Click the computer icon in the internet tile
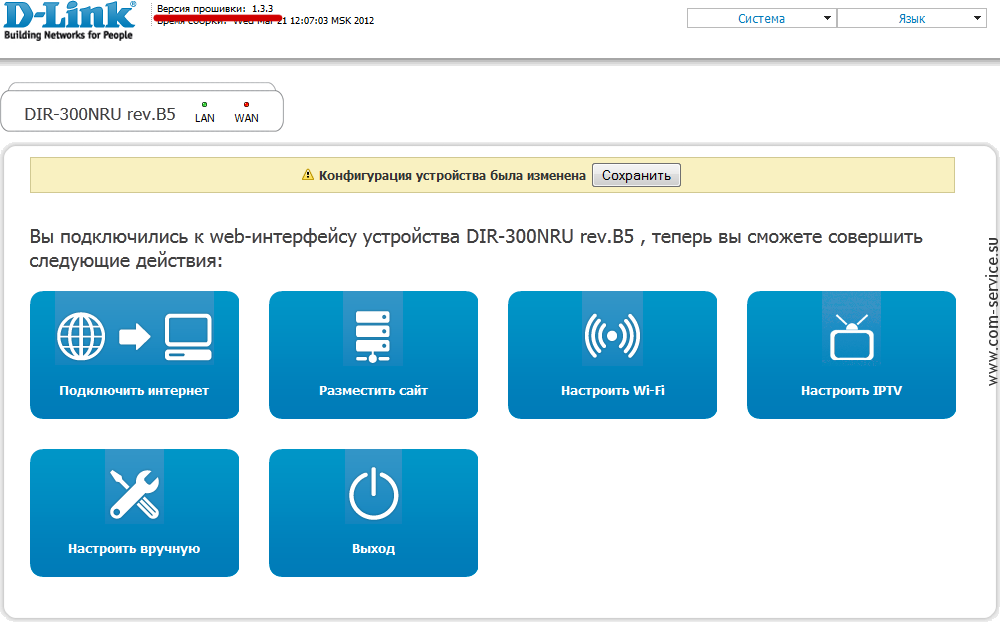1000x622 pixels. [x=188, y=337]
